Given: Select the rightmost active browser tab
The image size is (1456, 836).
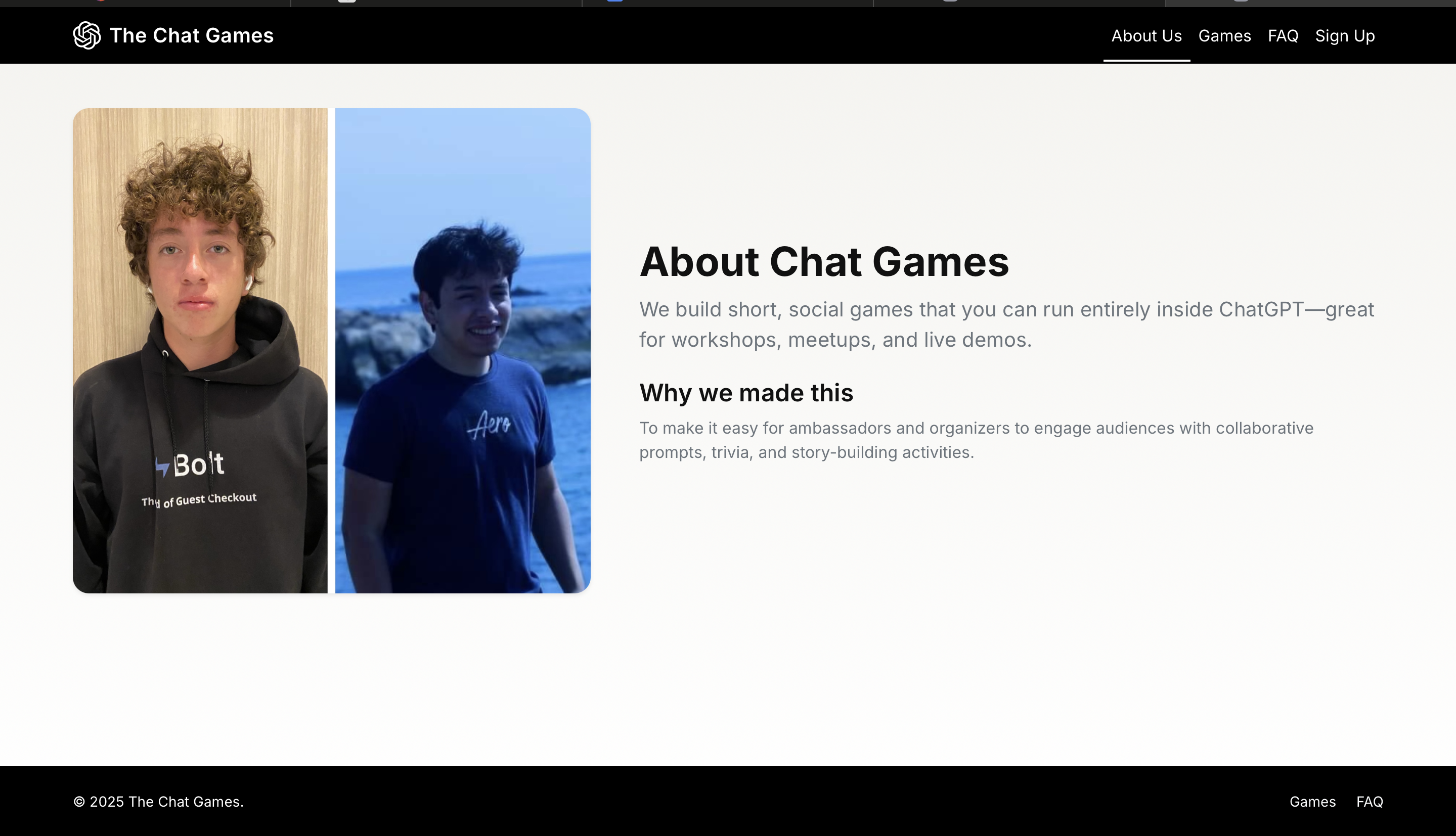Looking at the screenshot, I should coord(1310,3).
